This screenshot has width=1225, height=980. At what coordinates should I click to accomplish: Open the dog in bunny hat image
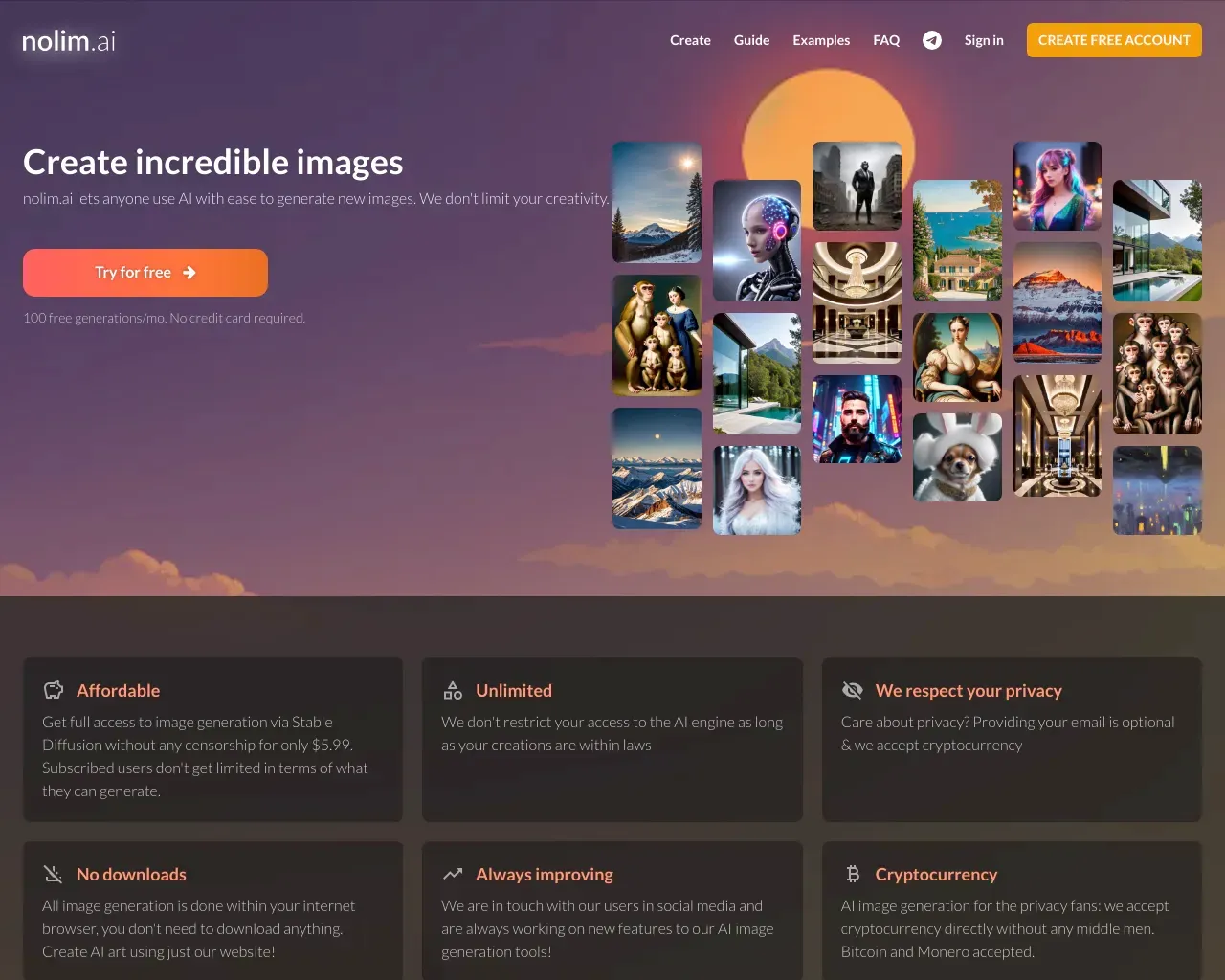tap(957, 457)
